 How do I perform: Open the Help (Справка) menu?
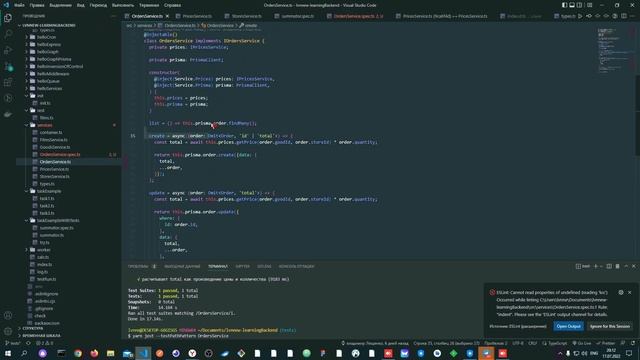click(x=173, y=5)
